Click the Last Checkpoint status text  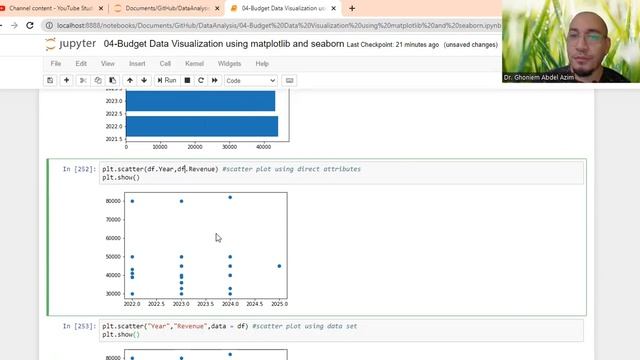tap(393, 45)
